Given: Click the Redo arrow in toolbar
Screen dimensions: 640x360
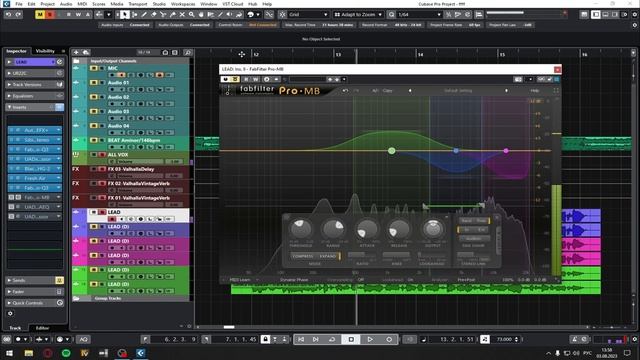Looking at the screenshot, I should click(x=18, y=15).
